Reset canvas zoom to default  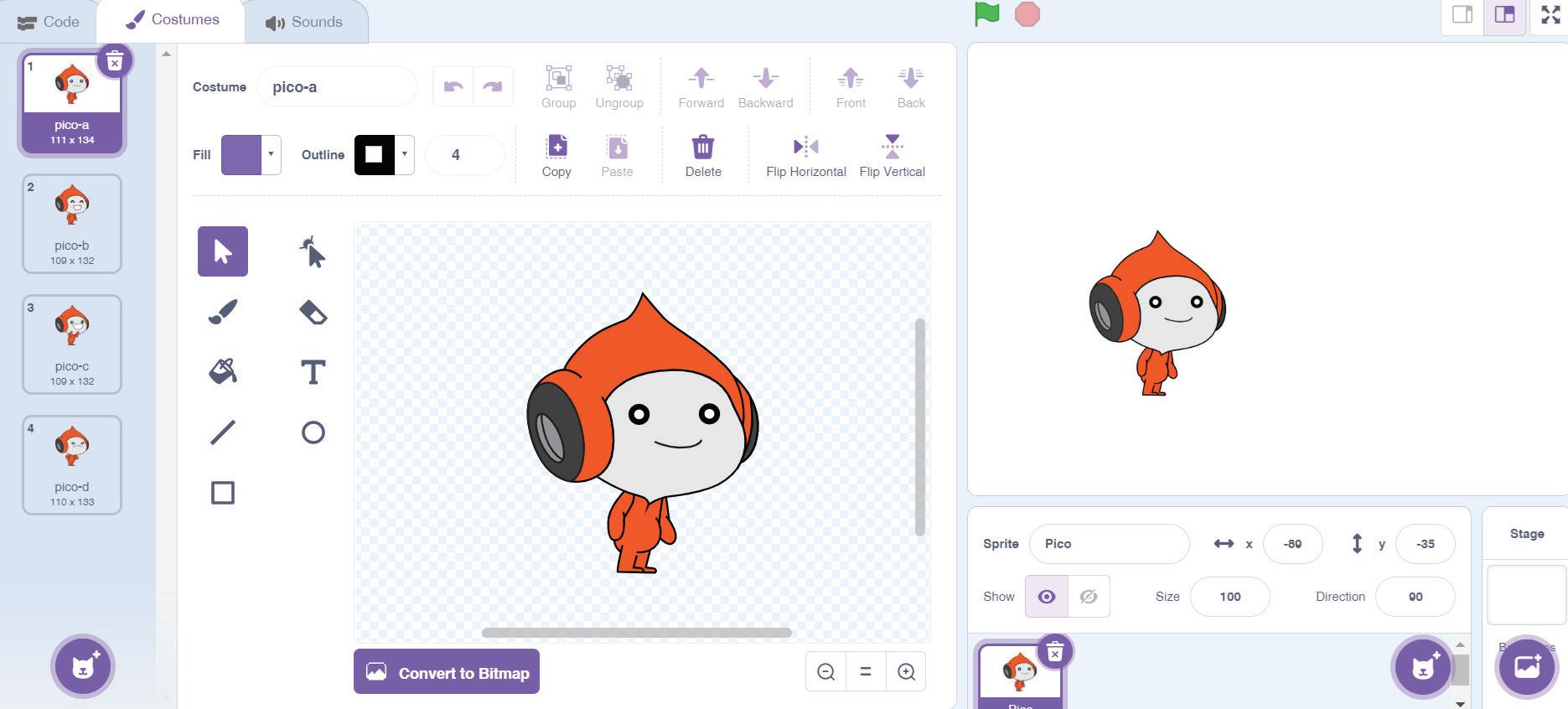click(x=866, y=672)
